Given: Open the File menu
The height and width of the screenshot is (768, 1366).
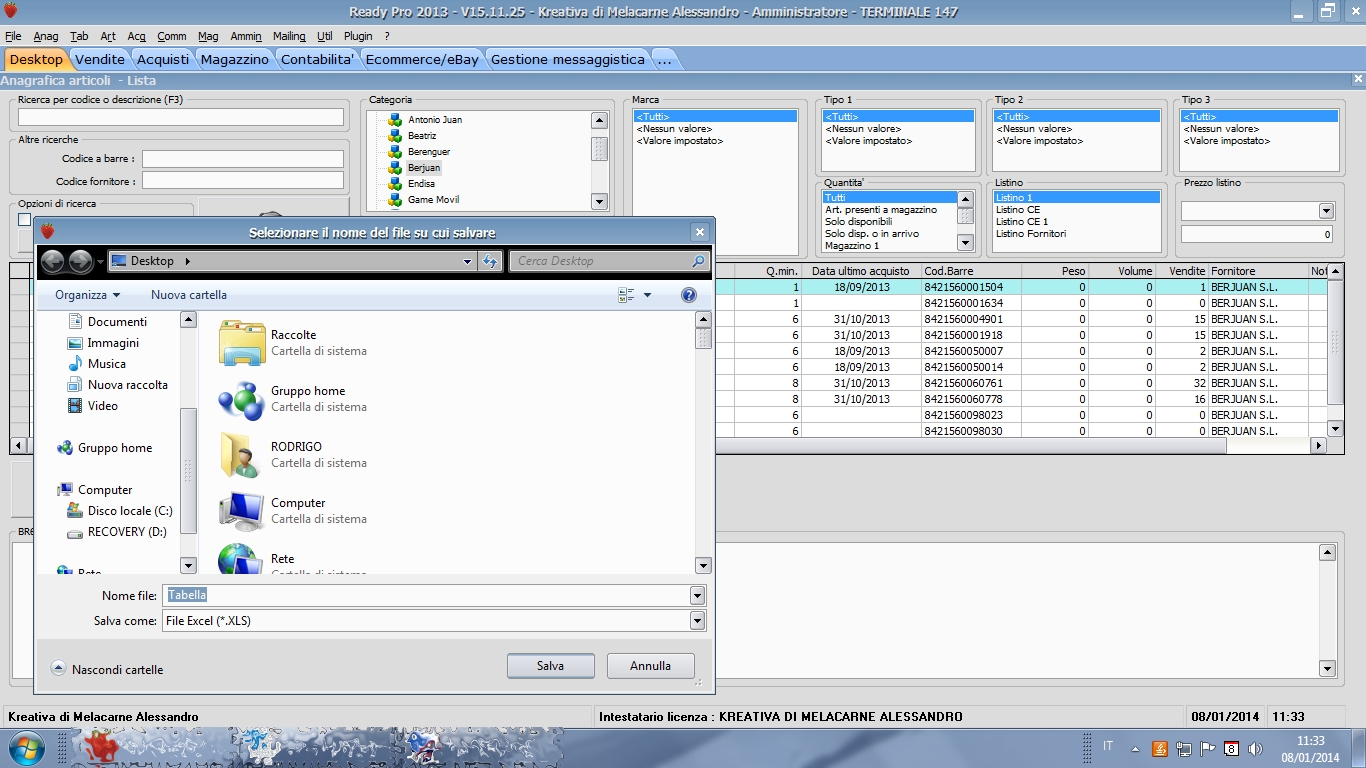Looking at the screenshot, I should [x=13, y=36].
